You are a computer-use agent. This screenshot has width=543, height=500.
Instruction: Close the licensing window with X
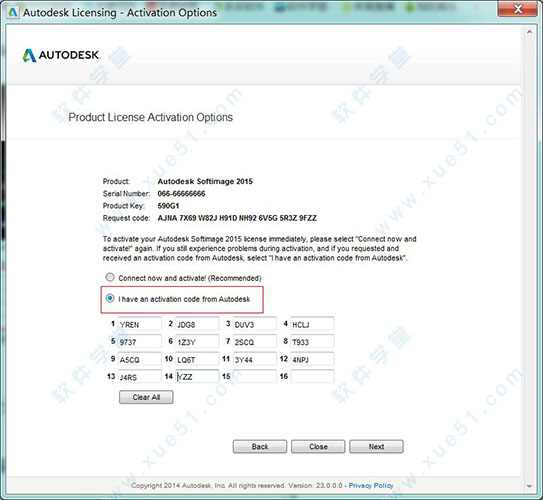[x=518, y=8]
